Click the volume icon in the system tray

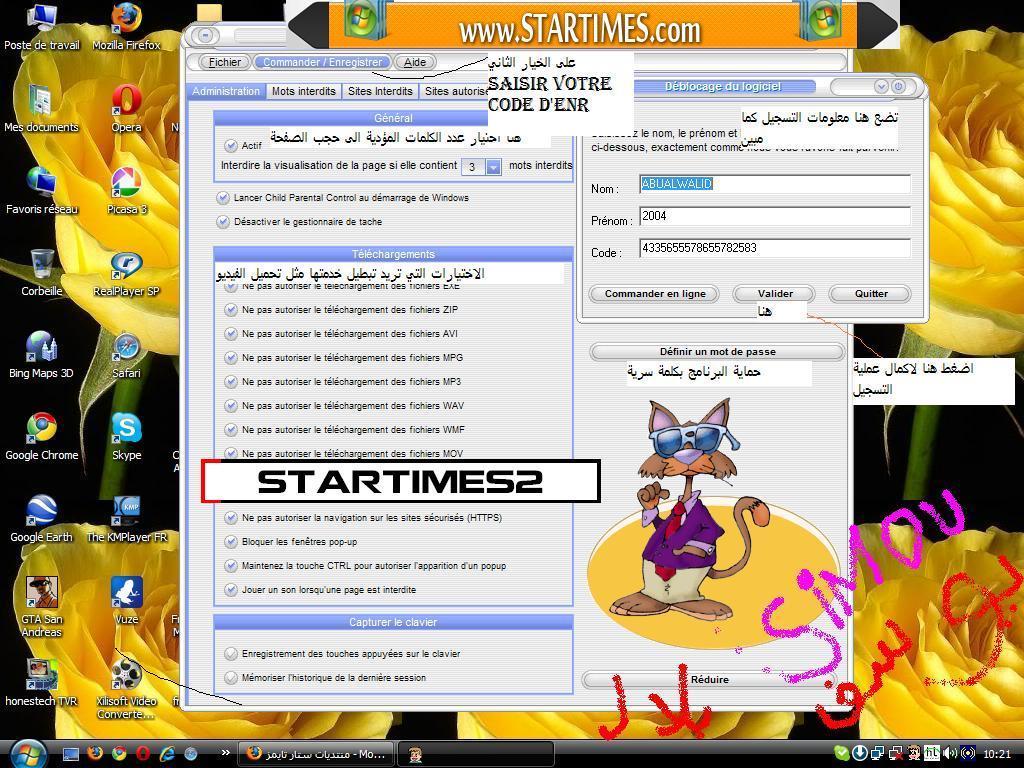pos(951,754)
